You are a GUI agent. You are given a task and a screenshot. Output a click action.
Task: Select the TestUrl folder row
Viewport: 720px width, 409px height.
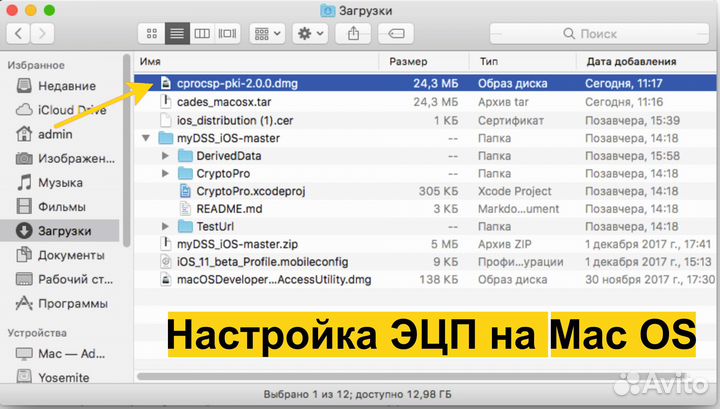(x=425, y=226)
